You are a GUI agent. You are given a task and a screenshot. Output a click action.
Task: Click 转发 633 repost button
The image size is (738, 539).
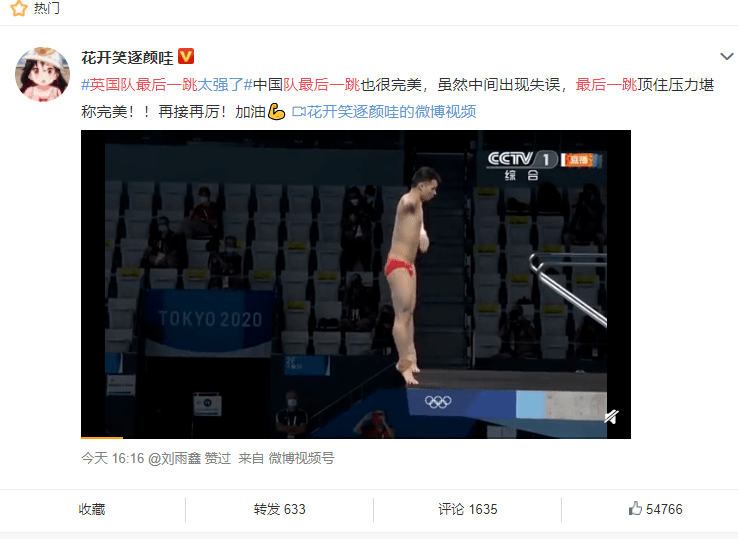point(280,509)
